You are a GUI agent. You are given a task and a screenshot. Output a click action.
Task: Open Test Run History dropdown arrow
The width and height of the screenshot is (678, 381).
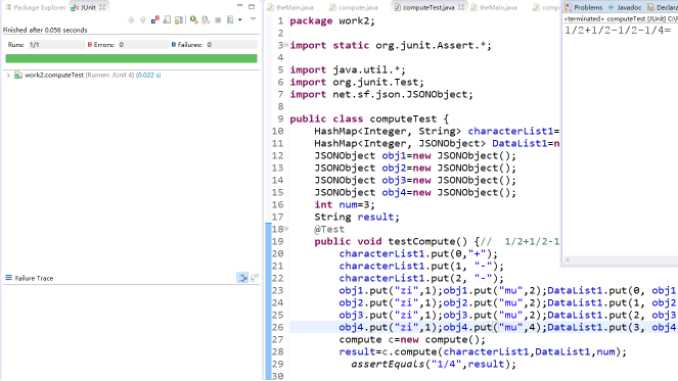point(240,20)
